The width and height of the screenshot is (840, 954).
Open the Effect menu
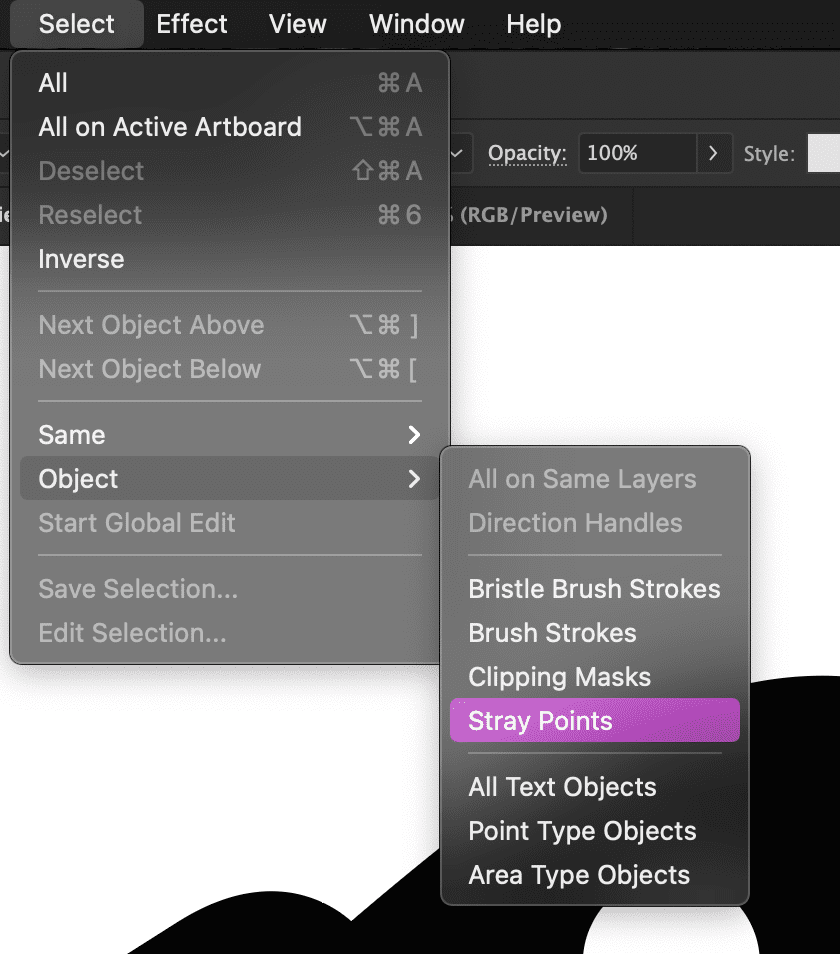pos(192,24)
